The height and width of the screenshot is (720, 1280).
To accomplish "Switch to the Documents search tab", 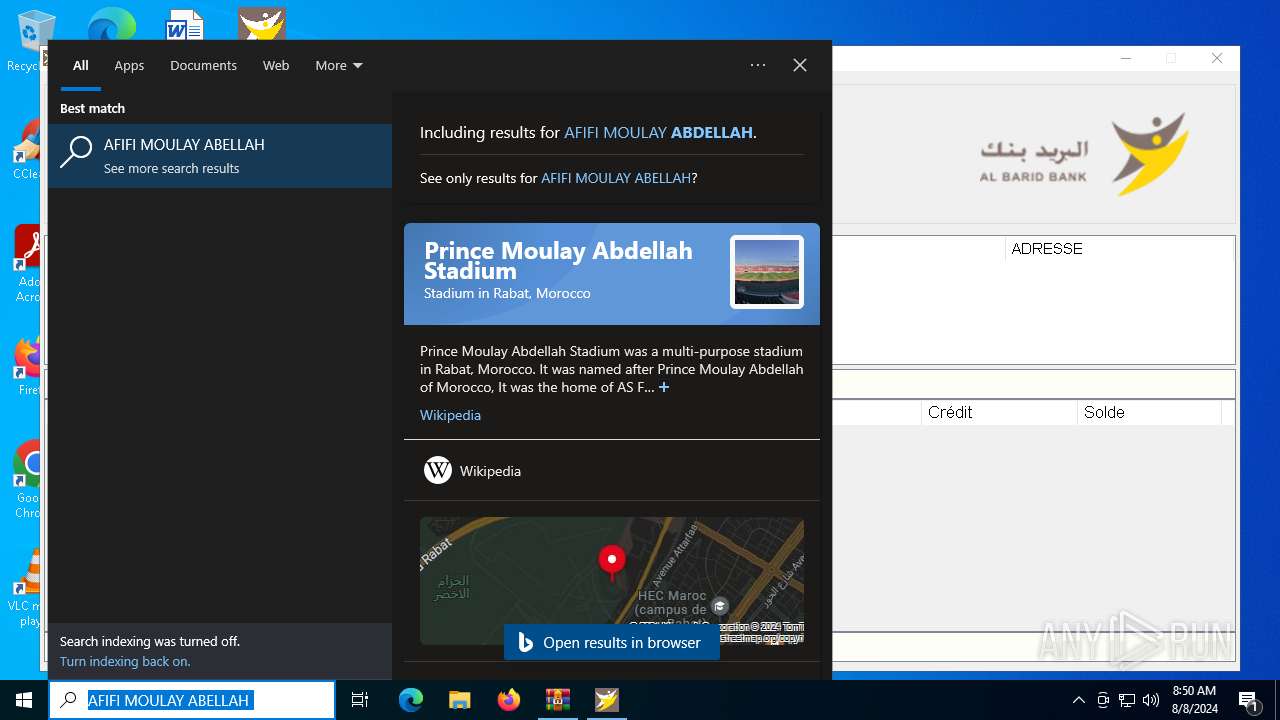I will click(x=203, y=65).
